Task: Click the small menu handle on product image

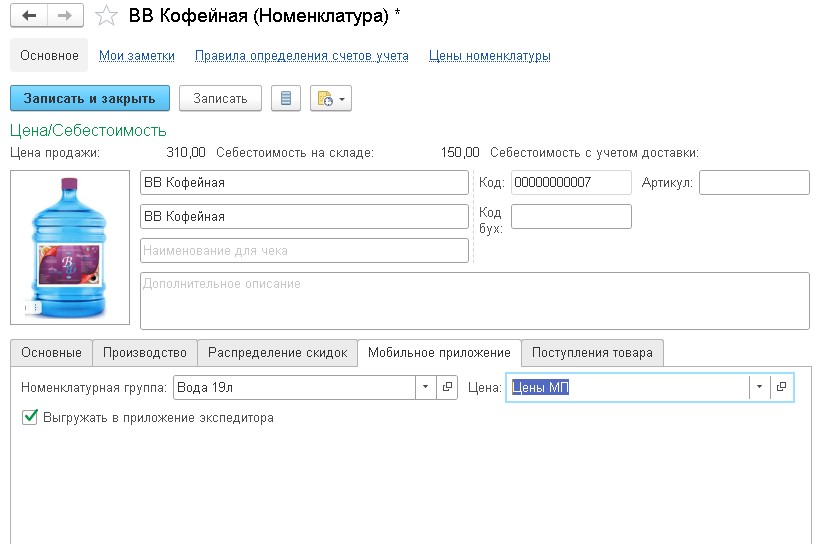Action: tap(32, 309)
